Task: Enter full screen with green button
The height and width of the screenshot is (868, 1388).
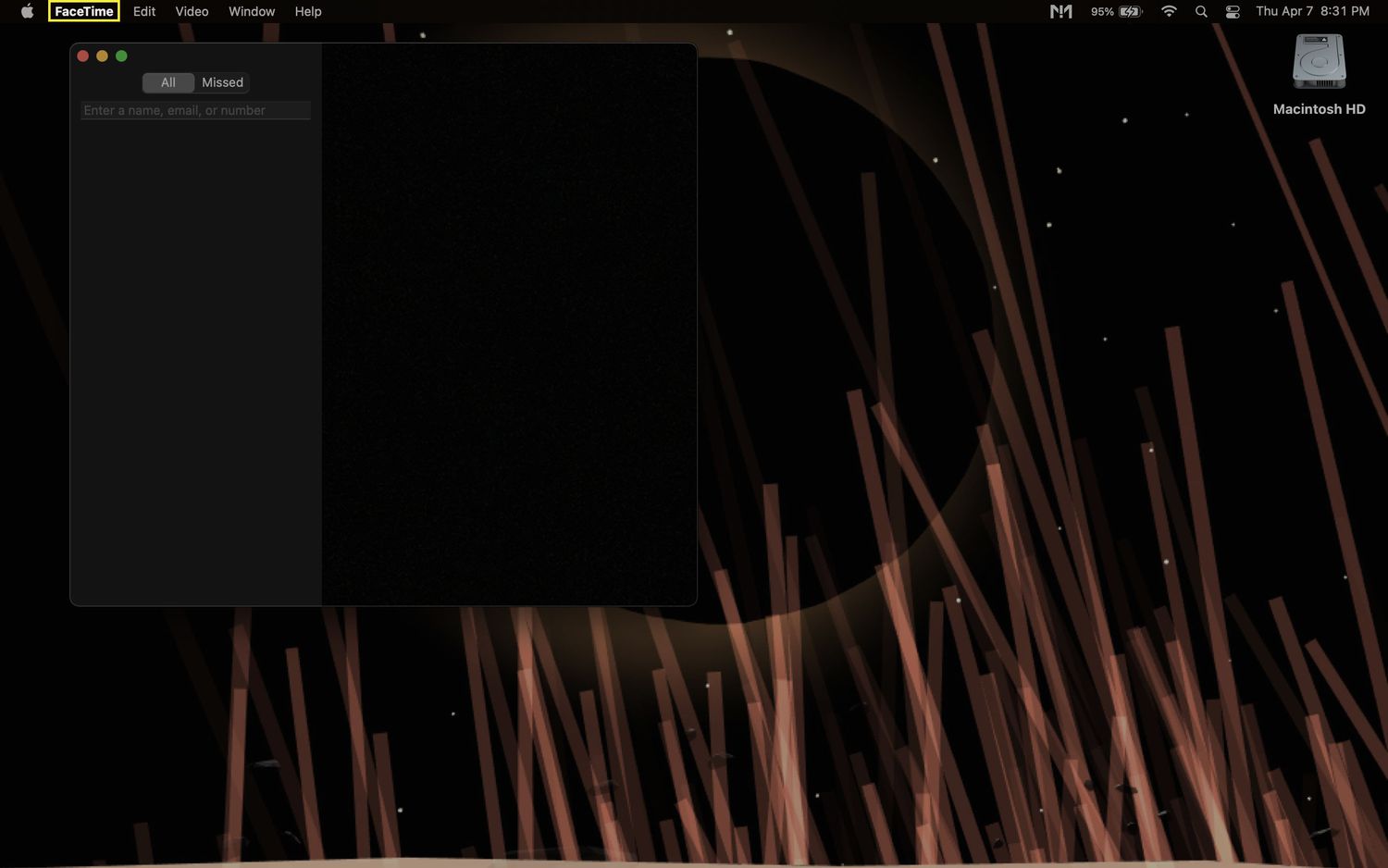Action: click(121, 56)
